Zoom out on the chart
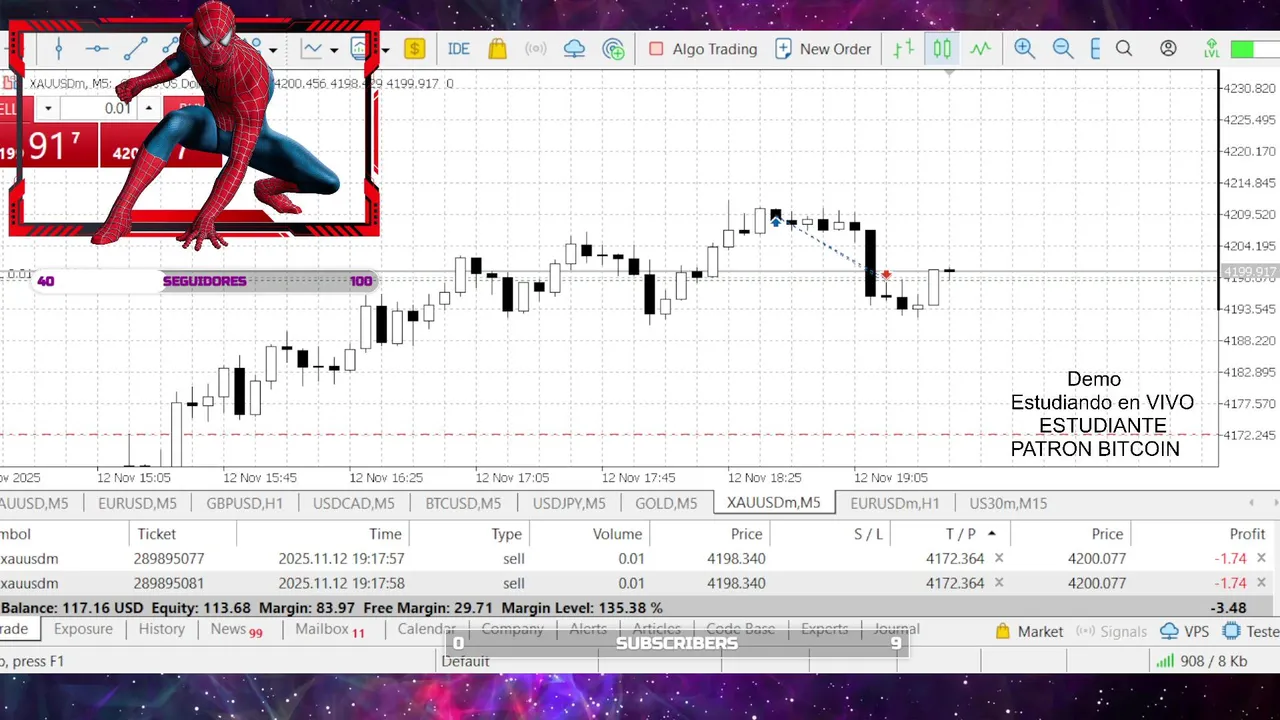1280x720 pixels. [1062, 48]
